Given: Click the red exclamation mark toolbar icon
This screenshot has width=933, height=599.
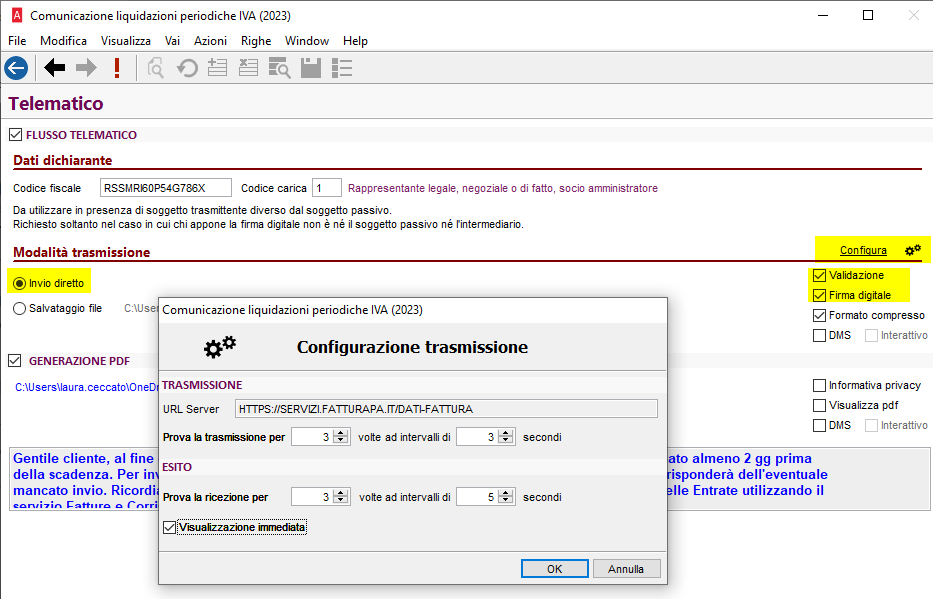Looking at the screenshot, I should [117, 68].
